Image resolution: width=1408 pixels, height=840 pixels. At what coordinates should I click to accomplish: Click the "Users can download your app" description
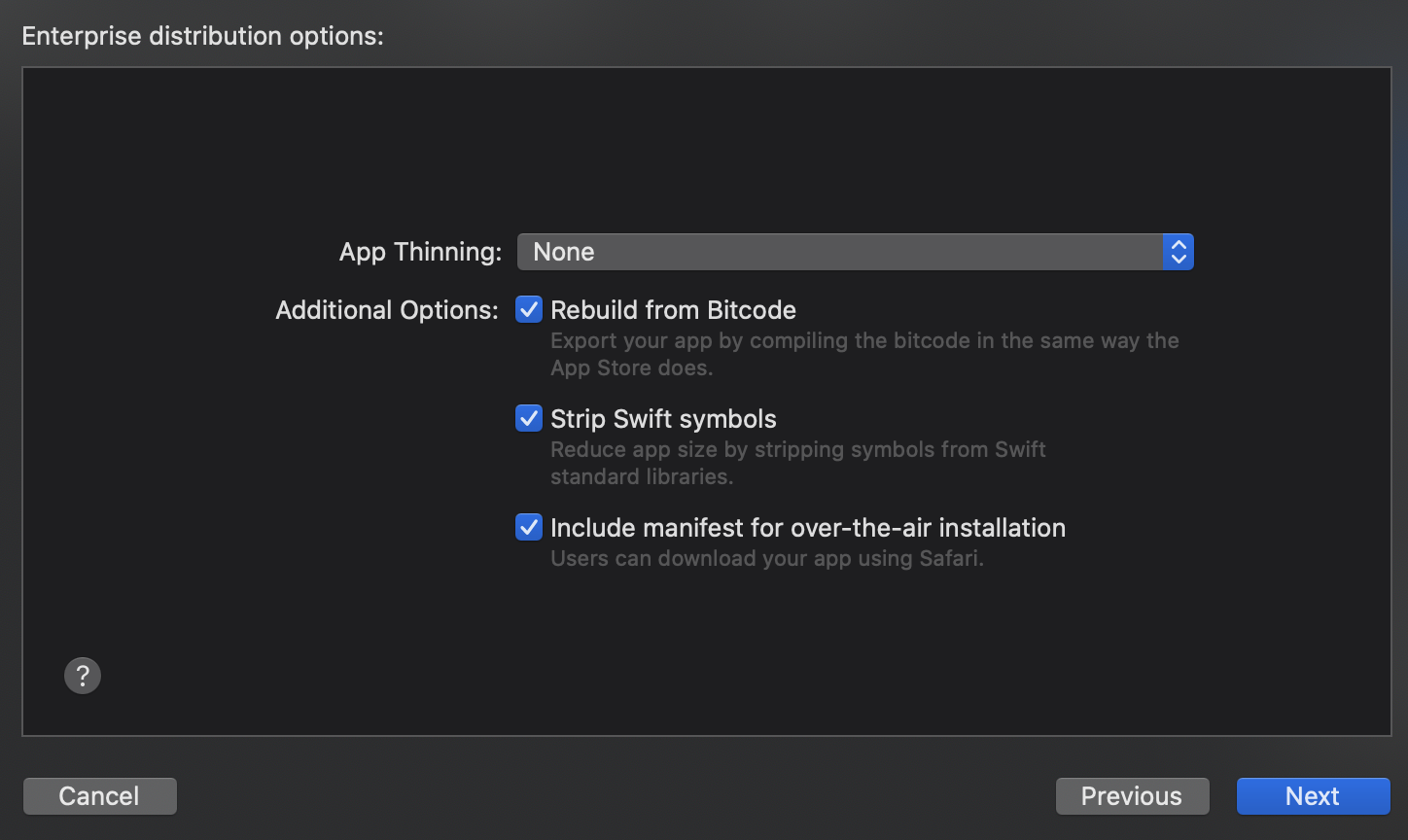pos(766,559)
